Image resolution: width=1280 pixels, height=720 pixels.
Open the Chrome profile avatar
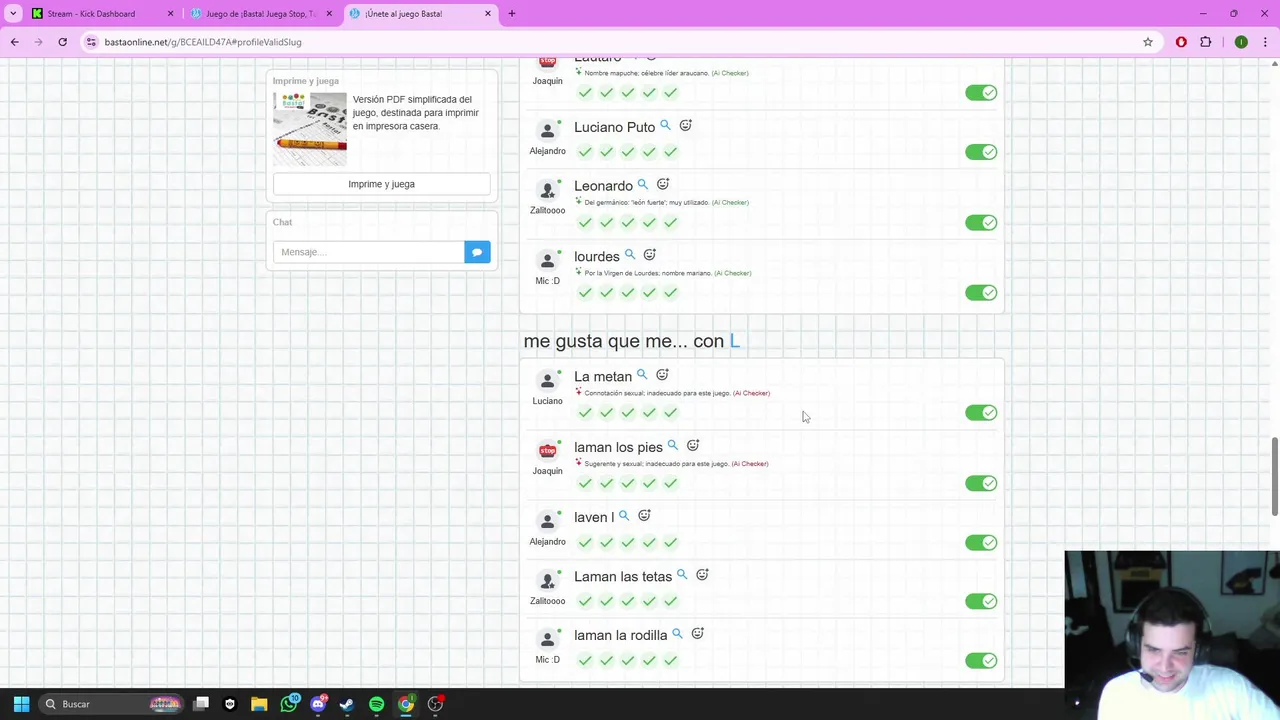pos(1241,42)
